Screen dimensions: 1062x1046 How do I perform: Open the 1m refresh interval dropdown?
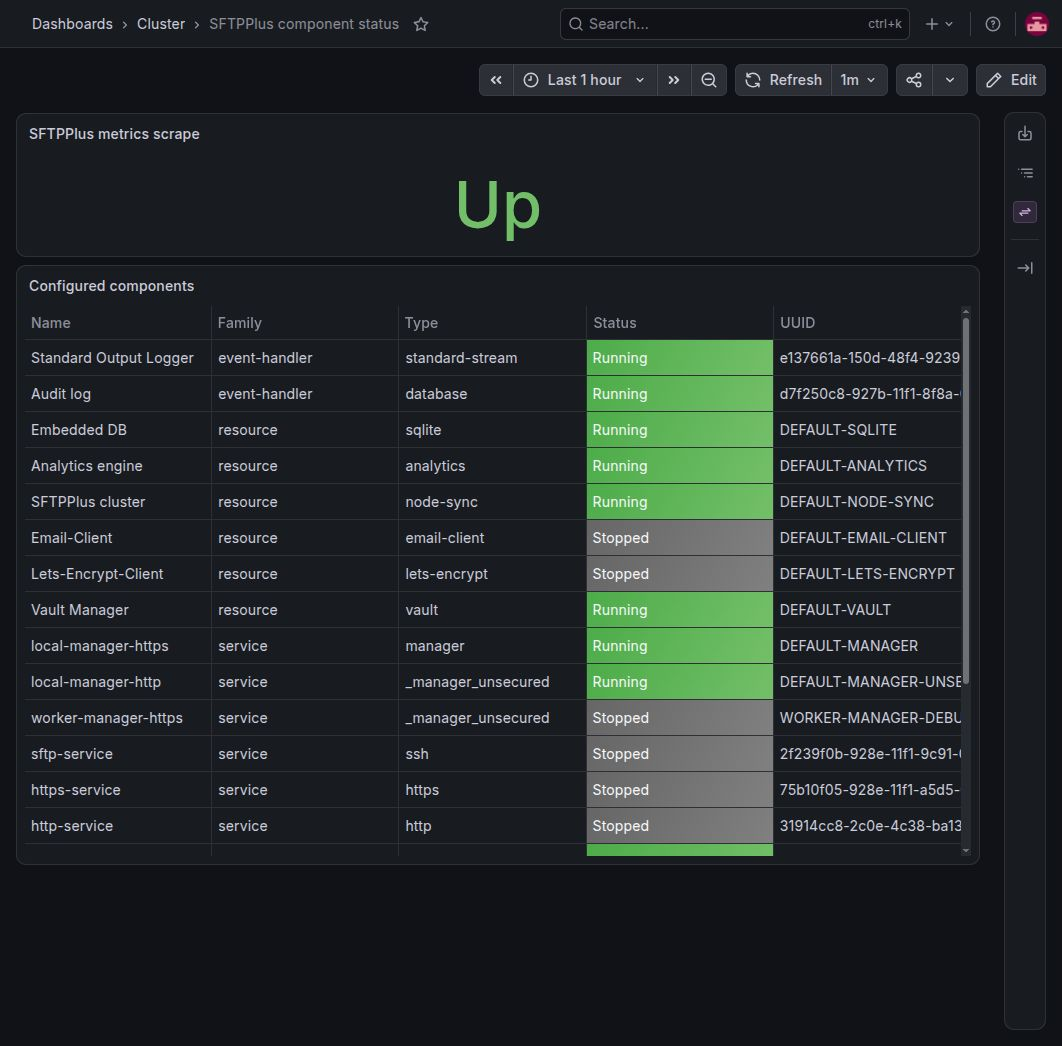point(858,80)
